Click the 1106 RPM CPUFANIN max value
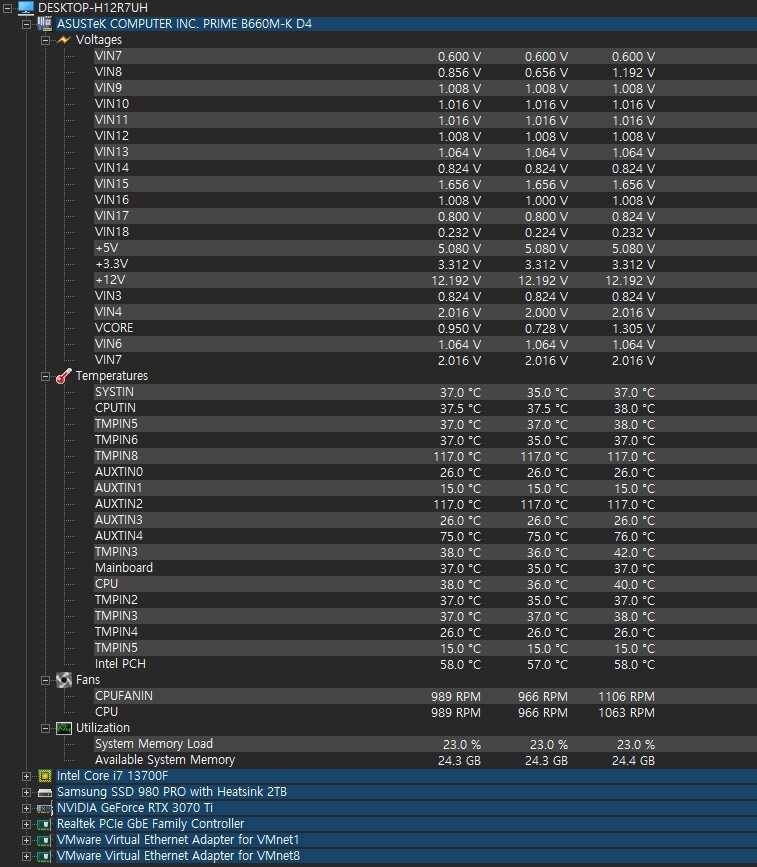Screen dimensions: 757x867 (x=627, y=697)
